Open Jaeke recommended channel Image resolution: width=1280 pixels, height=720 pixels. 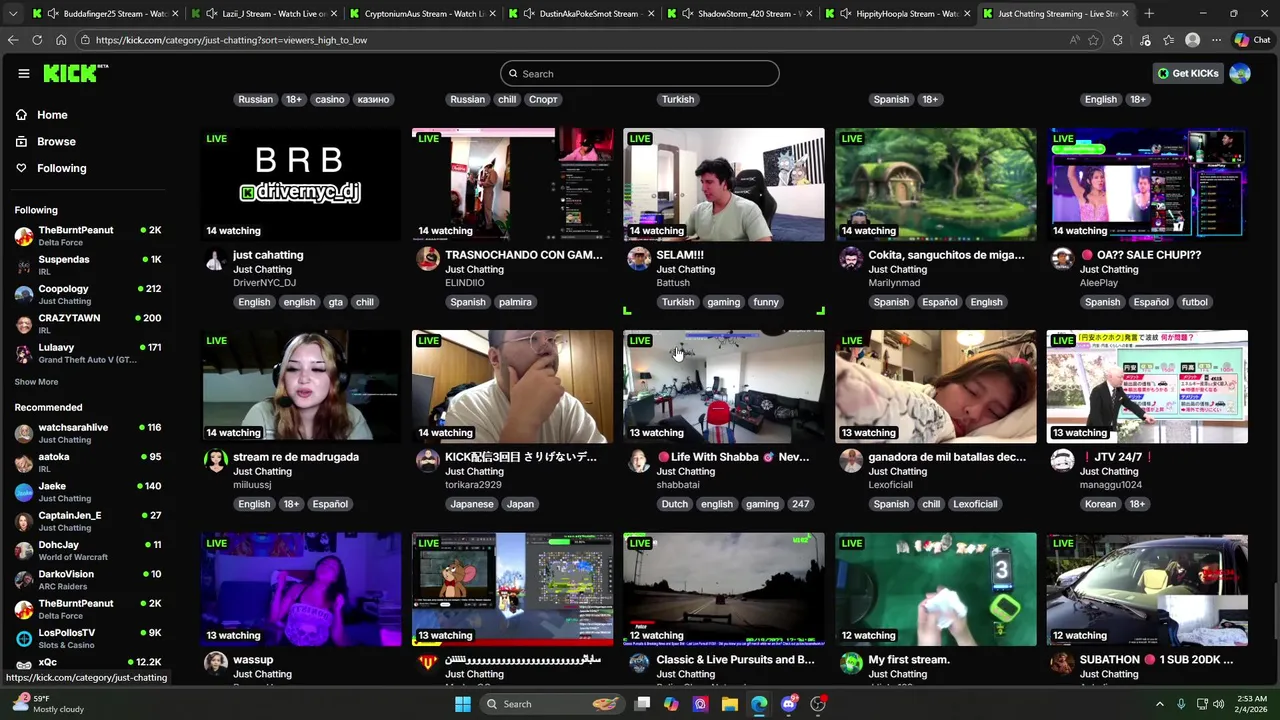click(88, 492)
